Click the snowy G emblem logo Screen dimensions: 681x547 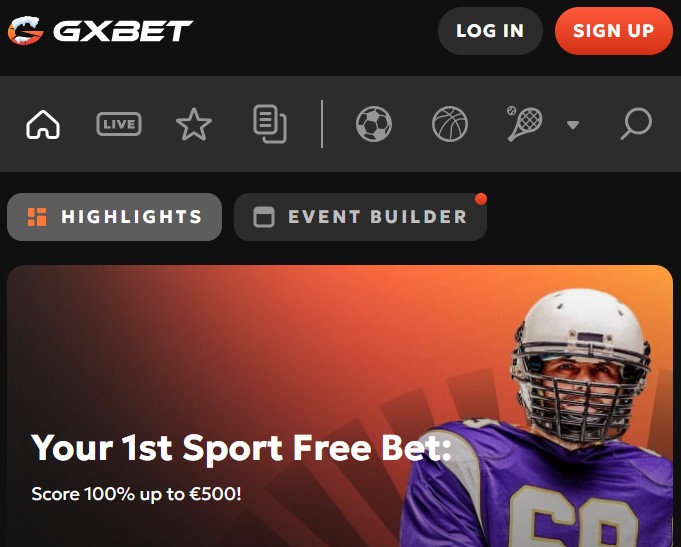pyautogui.click(x=26, y=30)
